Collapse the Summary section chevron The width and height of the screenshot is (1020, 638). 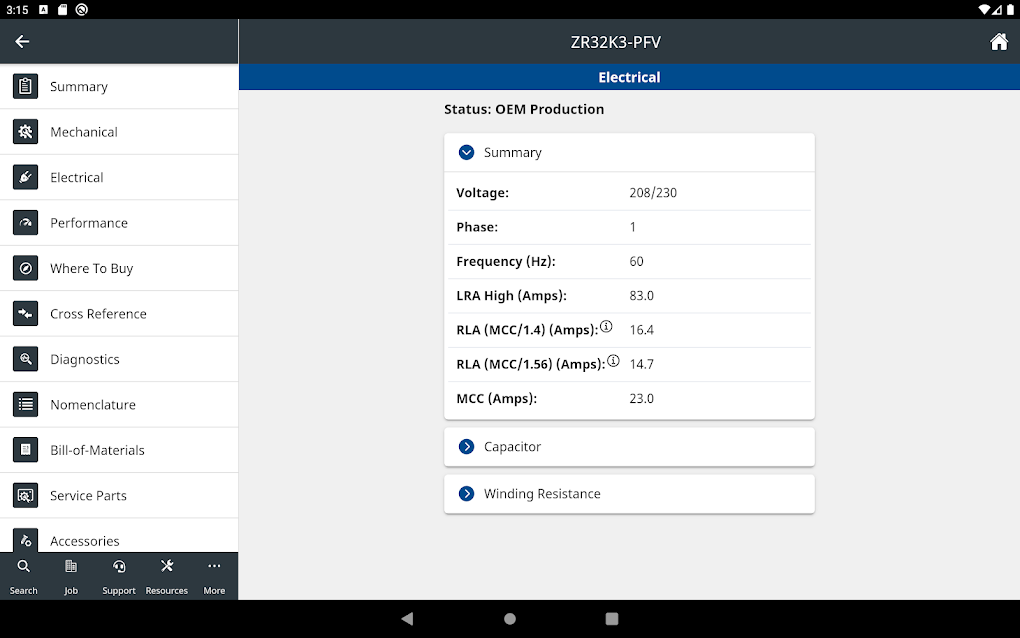point(466,152)
